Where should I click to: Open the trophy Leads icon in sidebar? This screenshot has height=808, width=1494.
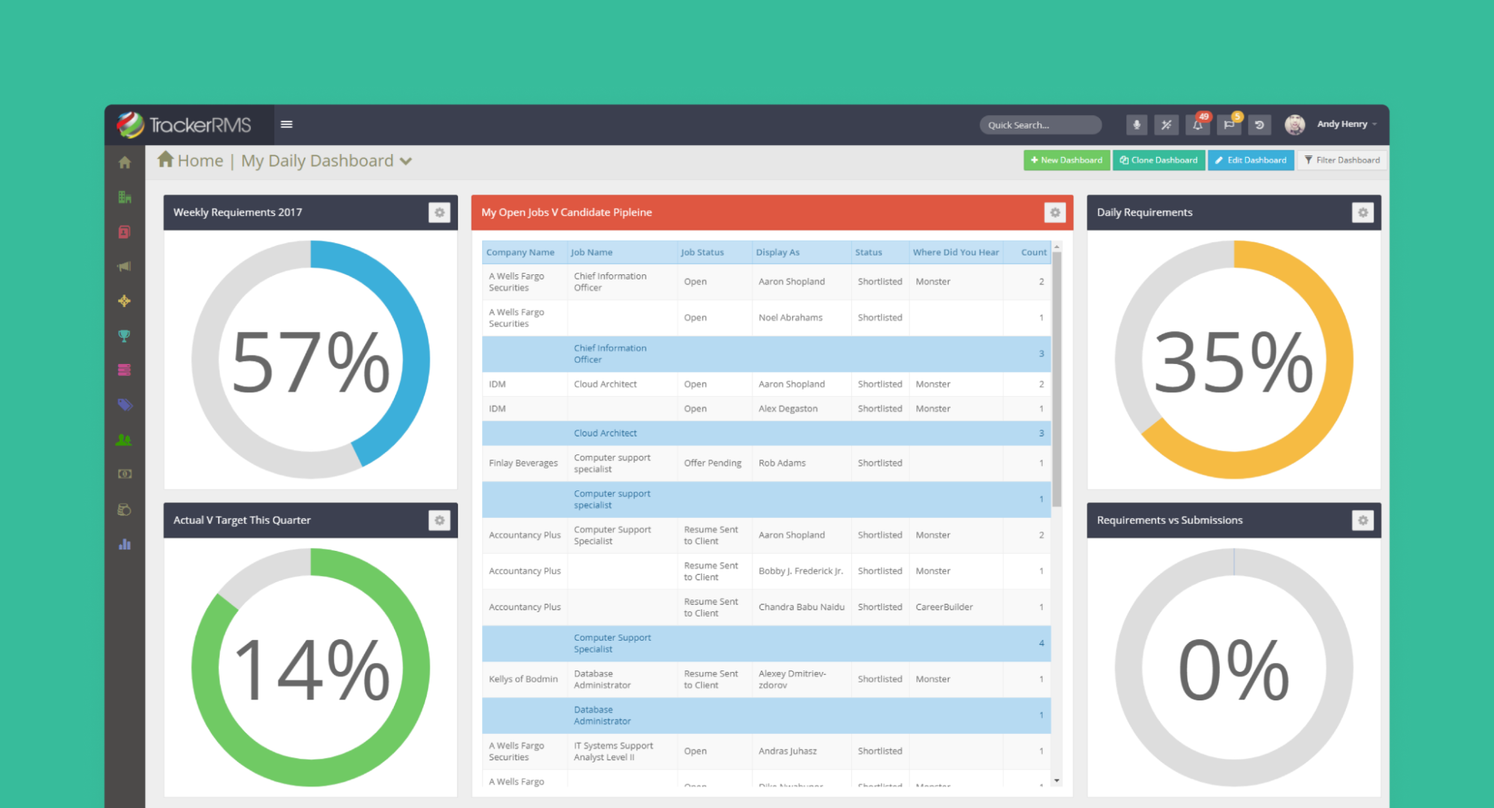[125, 335]
